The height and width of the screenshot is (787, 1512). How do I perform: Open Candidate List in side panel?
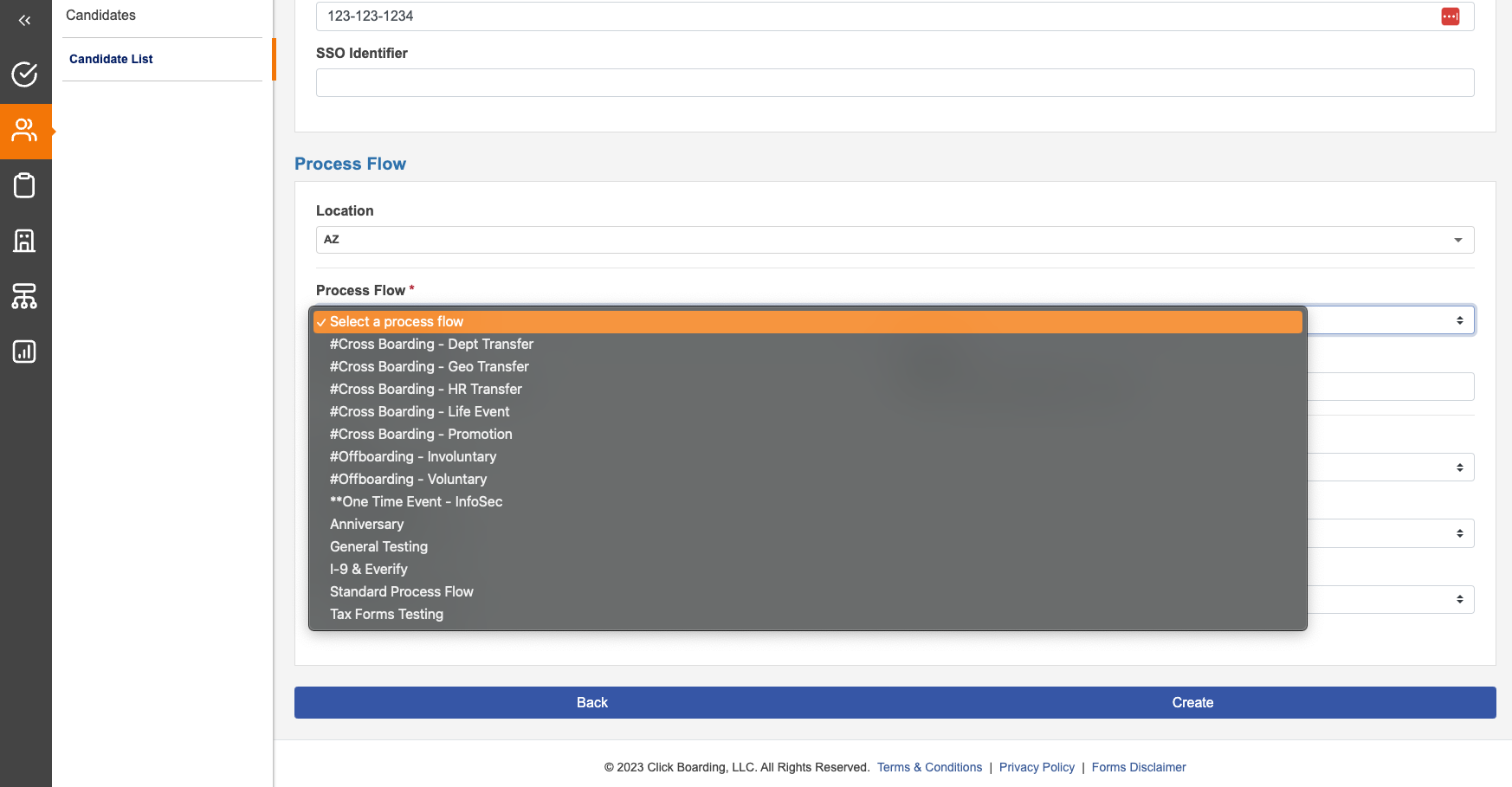[x=111, y=59]
